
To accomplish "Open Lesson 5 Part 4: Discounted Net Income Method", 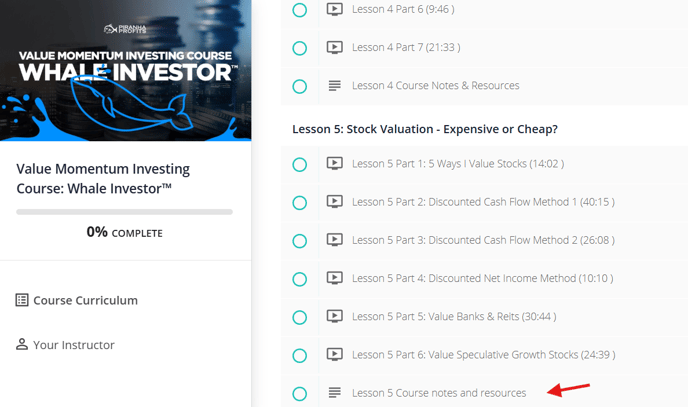I will [483, 278].
